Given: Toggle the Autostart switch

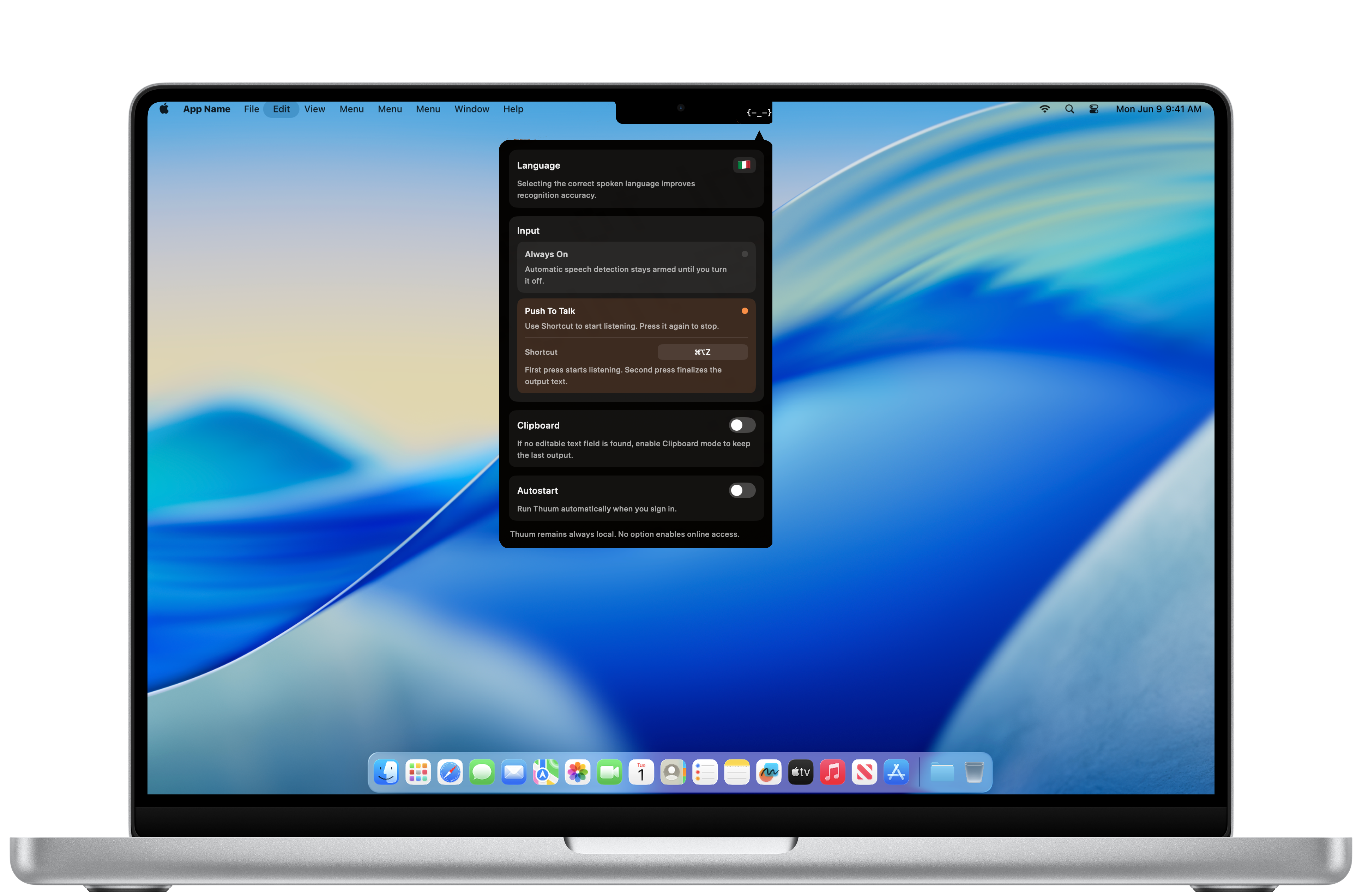Looking at the screenshot, I should click(742, 490).
